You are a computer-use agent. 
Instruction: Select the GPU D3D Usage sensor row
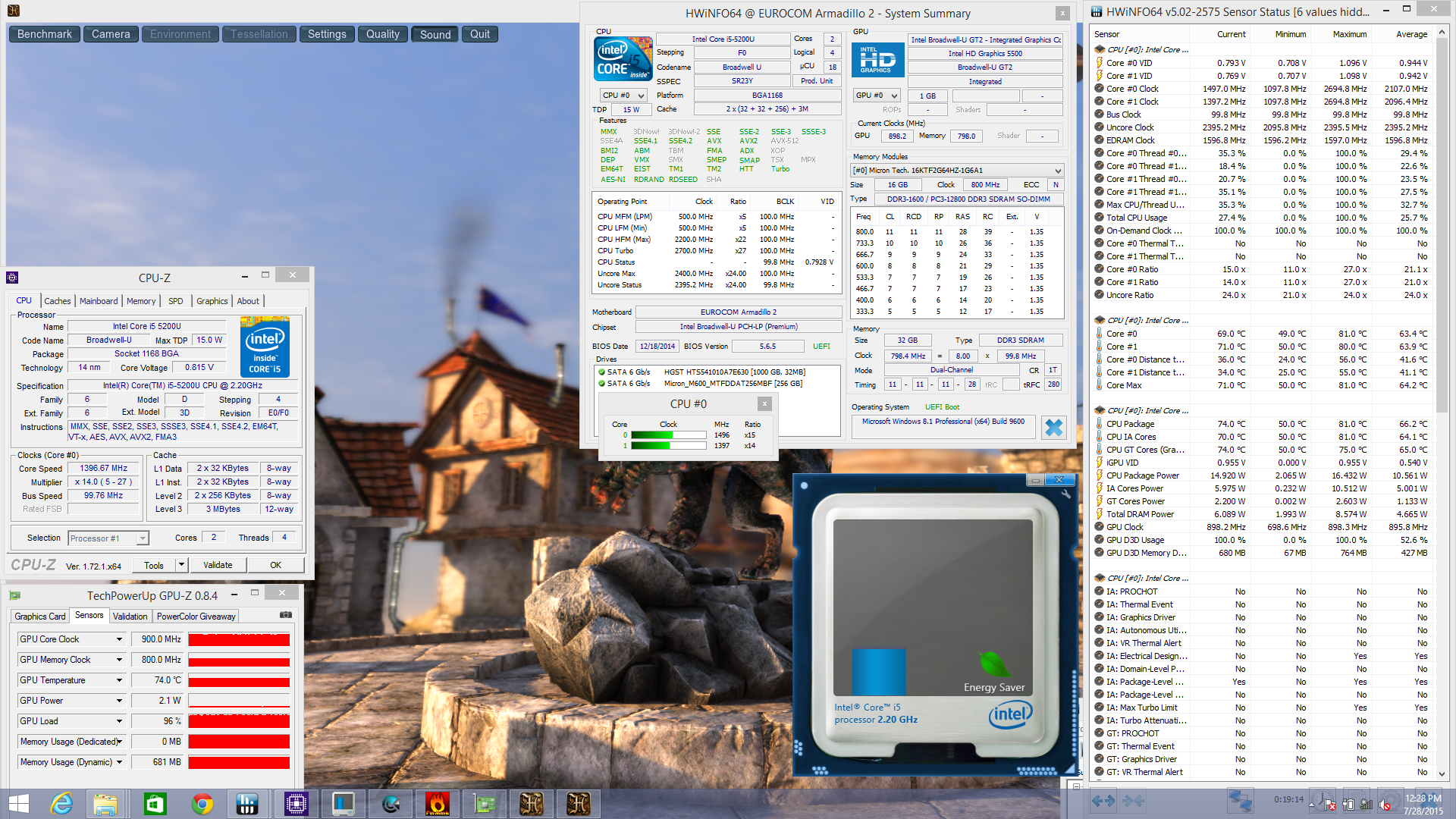coord(1263,540)
